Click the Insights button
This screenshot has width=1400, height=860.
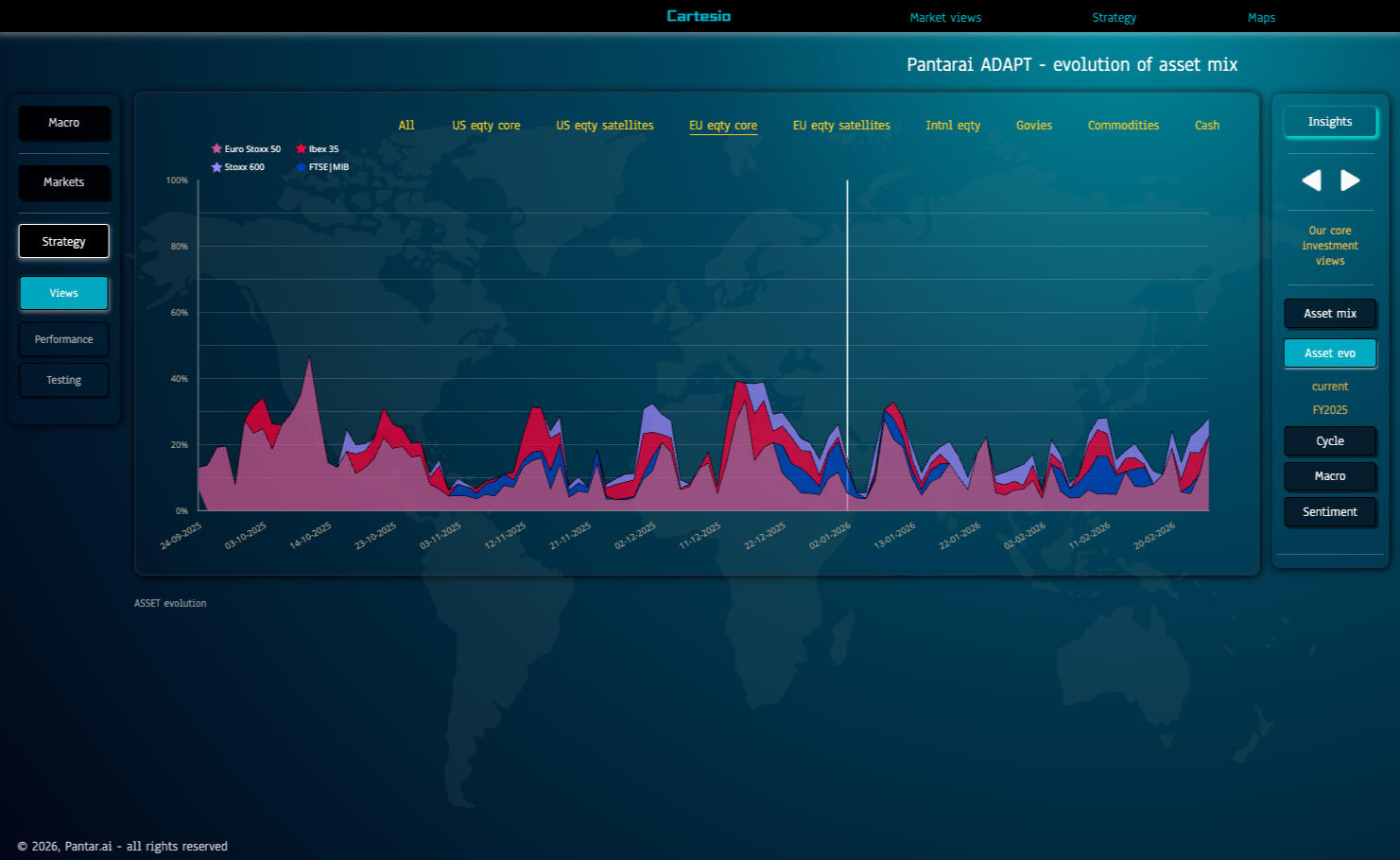1329,122
